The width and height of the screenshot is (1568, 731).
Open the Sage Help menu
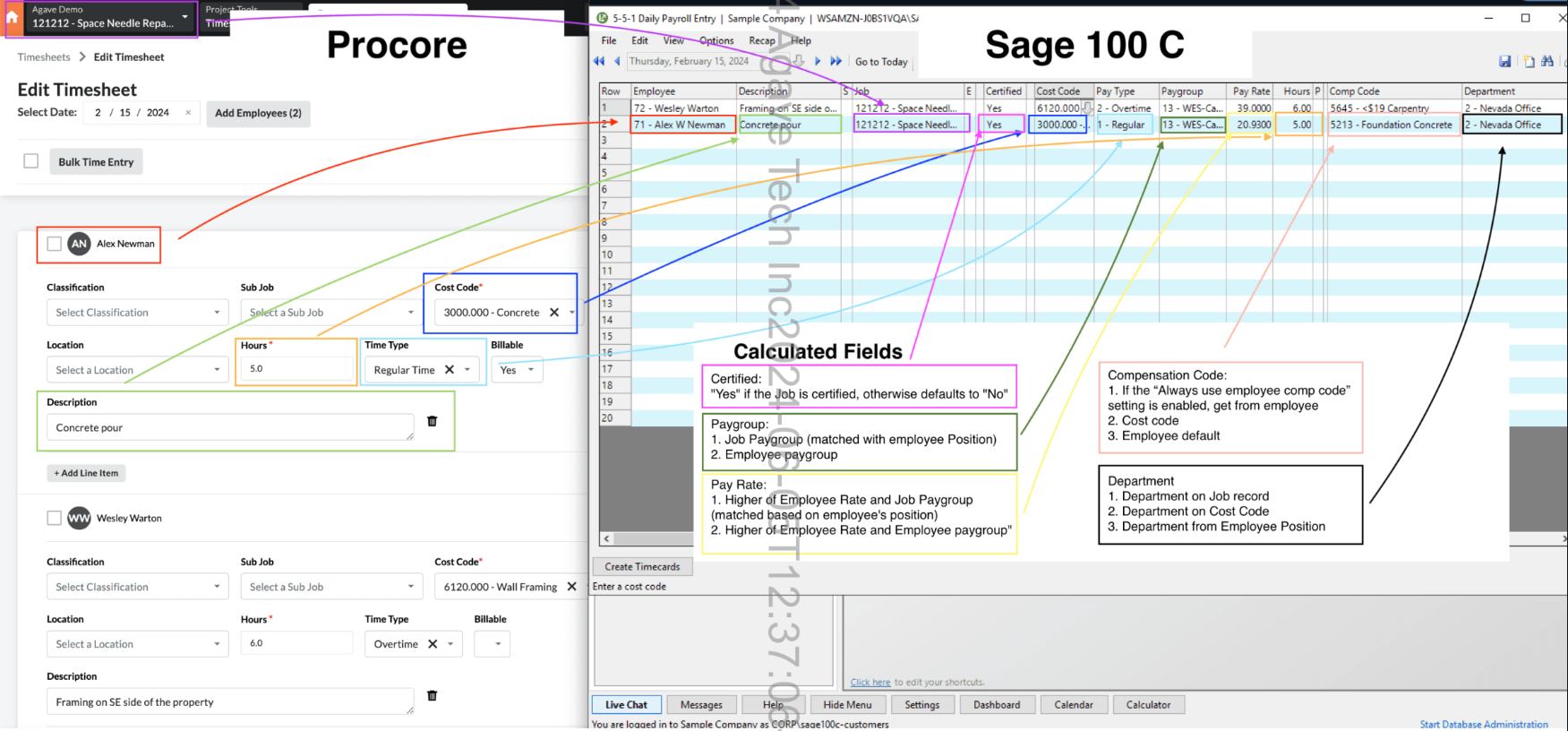click(x=801, y=40)
